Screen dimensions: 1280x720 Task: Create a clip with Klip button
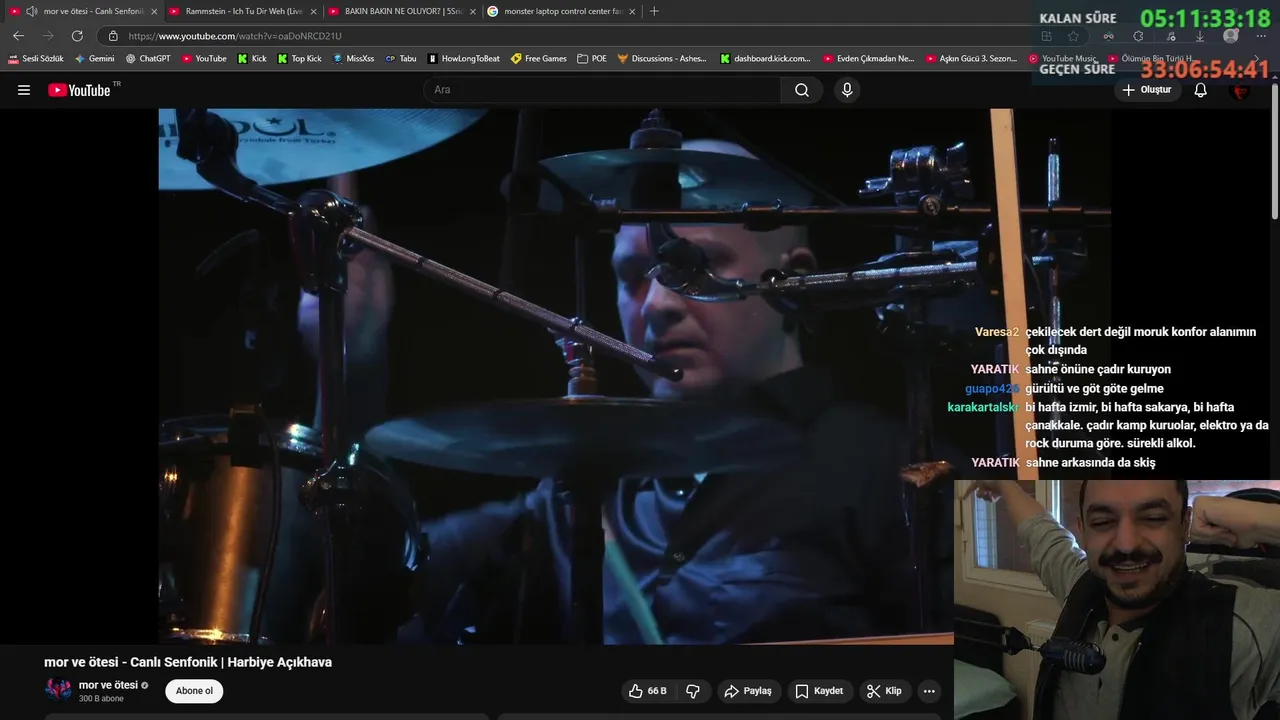click(884, 691)
